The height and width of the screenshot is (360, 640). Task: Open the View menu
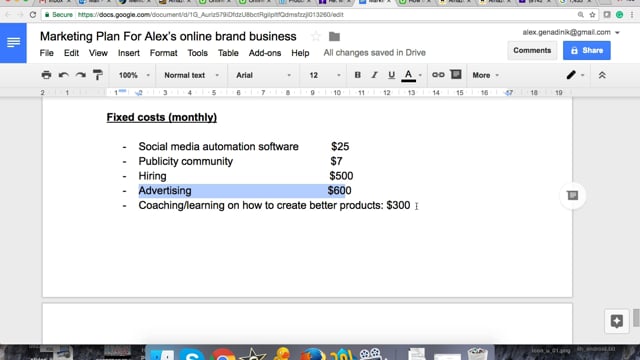(98, 53)
